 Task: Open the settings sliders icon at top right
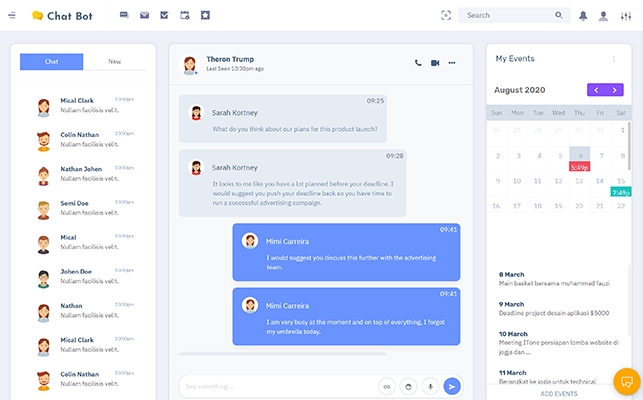(626, 15)
